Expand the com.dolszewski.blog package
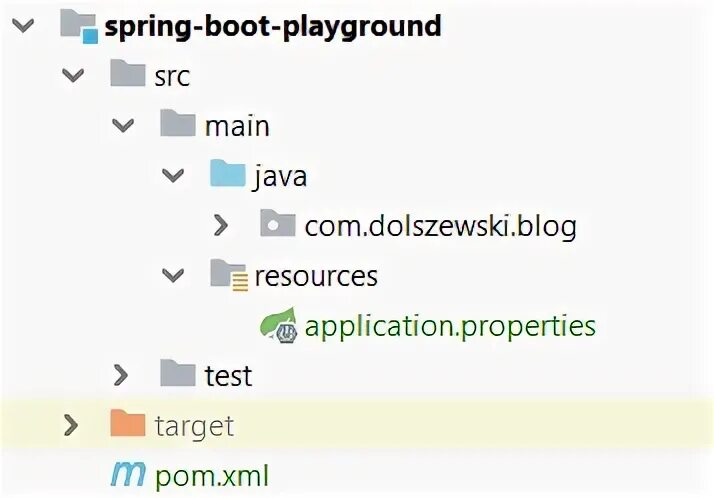 (221, 225)
